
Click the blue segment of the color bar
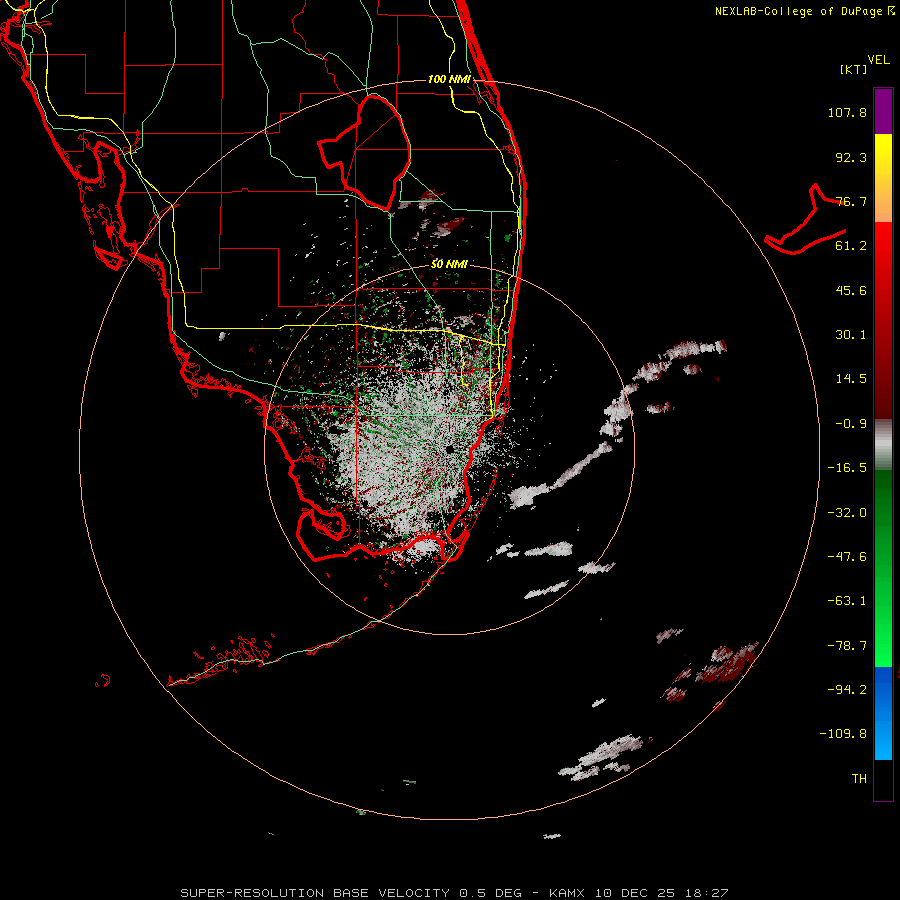coord(883,713)
